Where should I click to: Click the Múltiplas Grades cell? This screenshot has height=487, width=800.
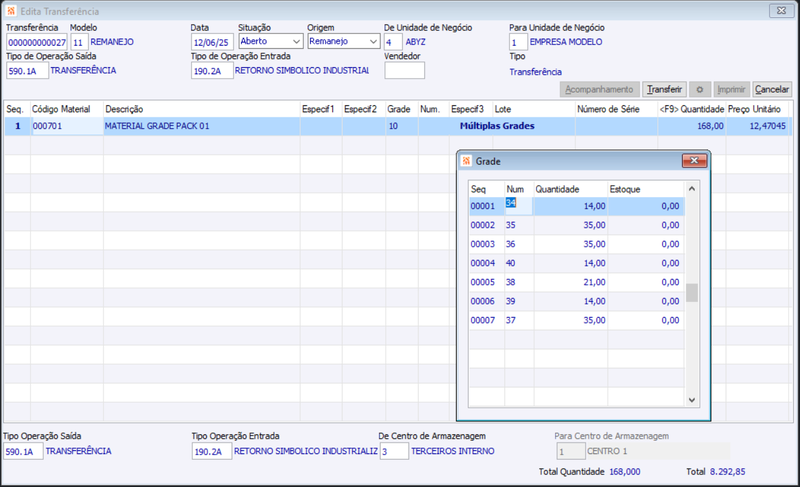click(x=497, y=126)
